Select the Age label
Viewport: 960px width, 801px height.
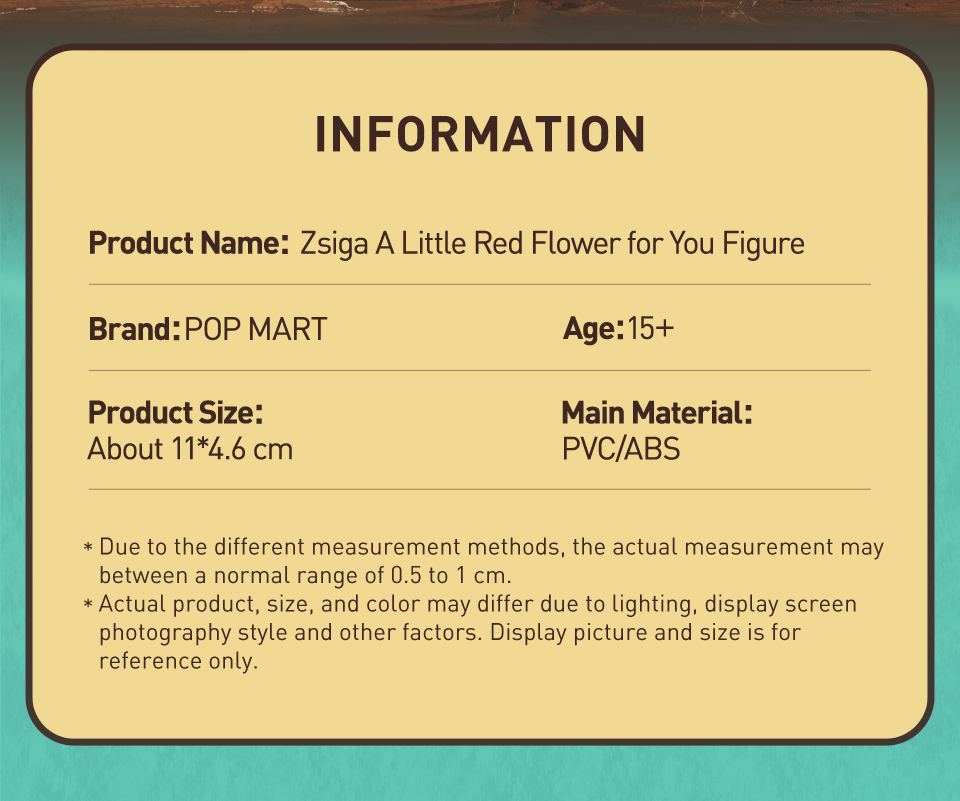[x=593, y=328]
